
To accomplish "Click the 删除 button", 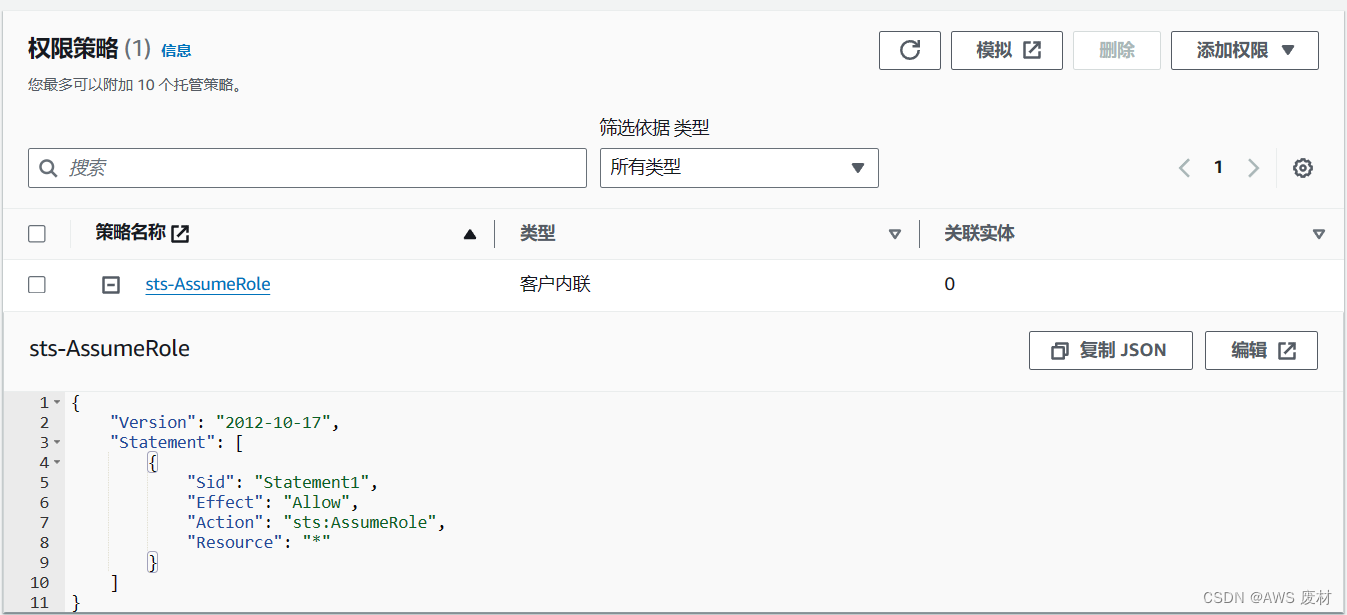I will (x=1116, y=50).
